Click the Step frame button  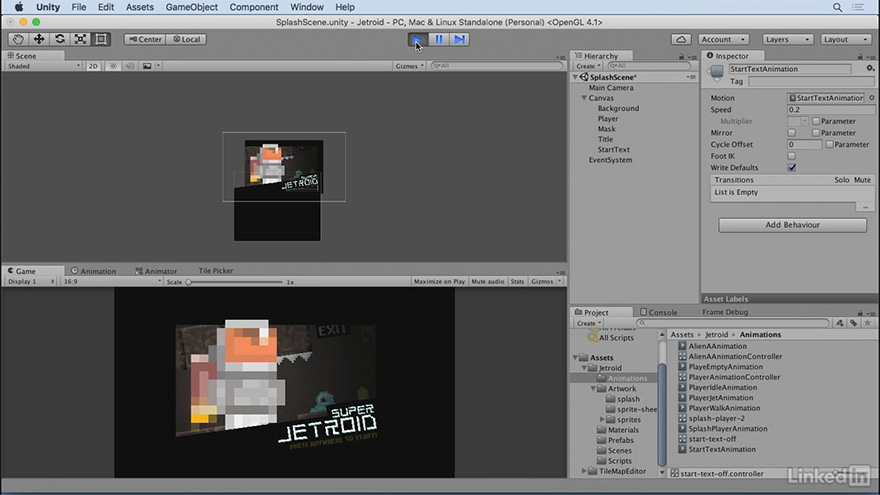point(460,39)
